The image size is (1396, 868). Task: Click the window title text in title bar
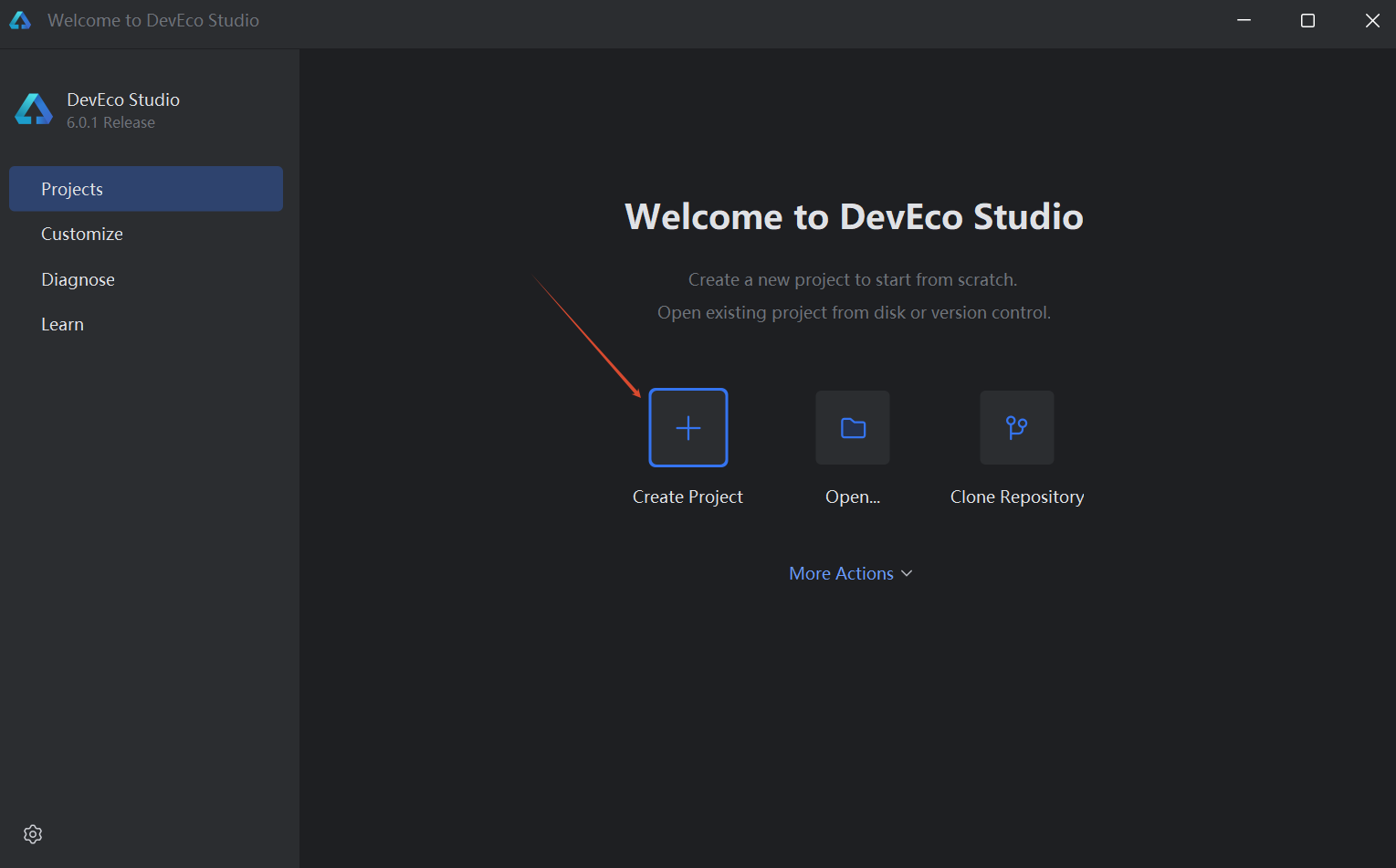click(x=153, y=20)
